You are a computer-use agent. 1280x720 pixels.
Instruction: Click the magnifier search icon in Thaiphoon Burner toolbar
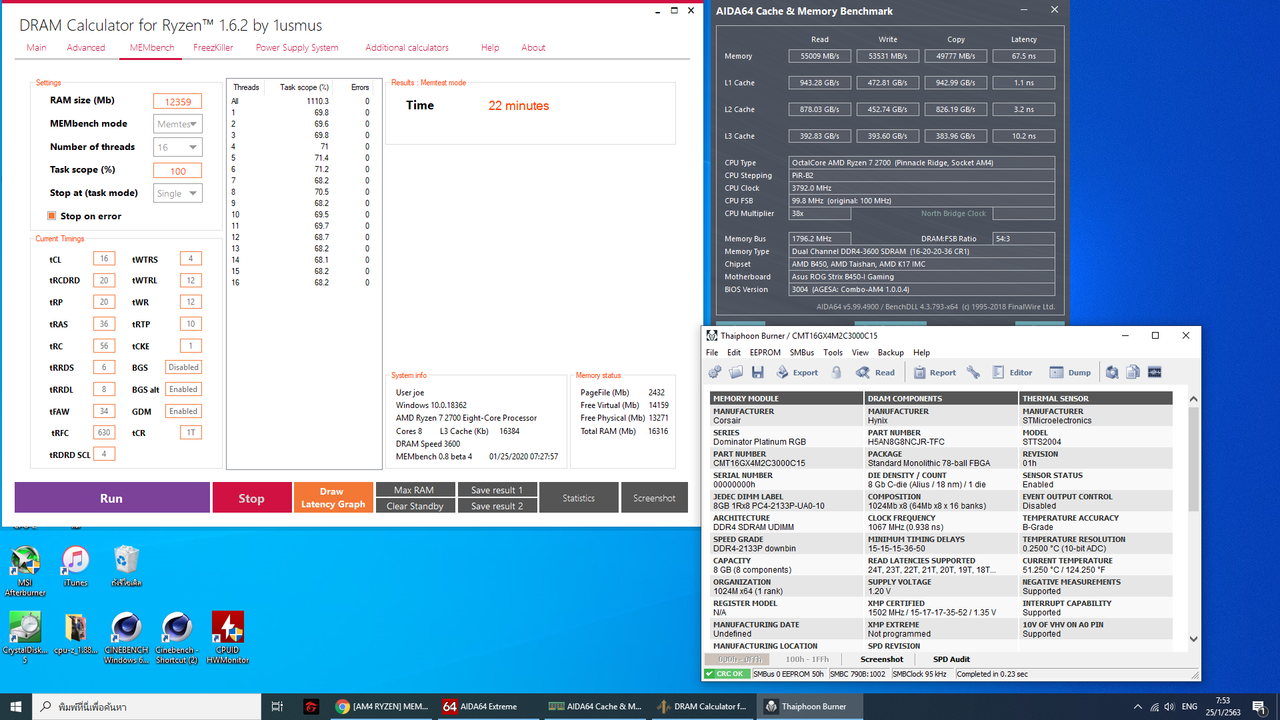pyautogui.click(x=1112, y=372)
